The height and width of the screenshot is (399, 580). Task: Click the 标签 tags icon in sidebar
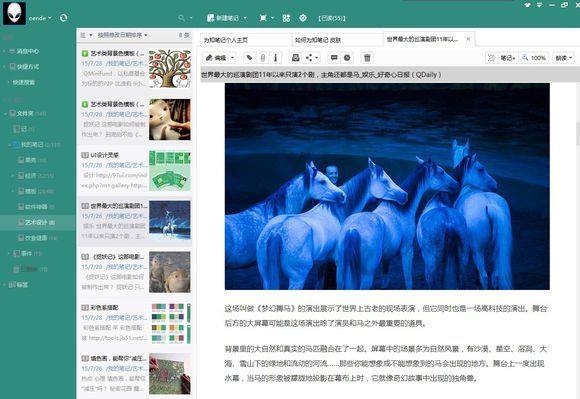pos(12,285)
